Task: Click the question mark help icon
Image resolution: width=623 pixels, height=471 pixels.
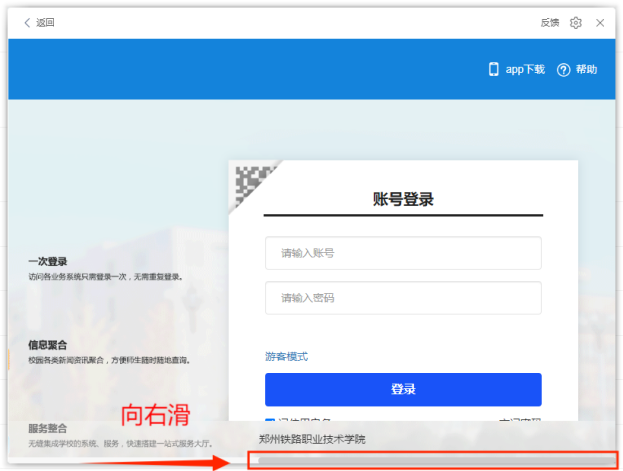Action: point(563,69)
